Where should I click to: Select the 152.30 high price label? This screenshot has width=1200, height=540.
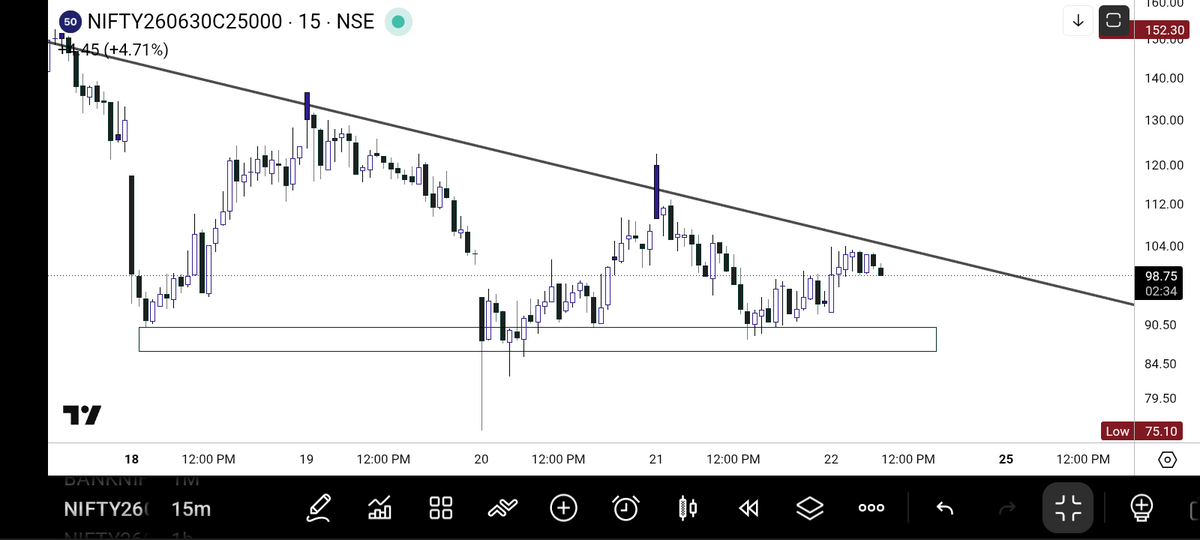pyautogui.click(x=1166, y=31)
